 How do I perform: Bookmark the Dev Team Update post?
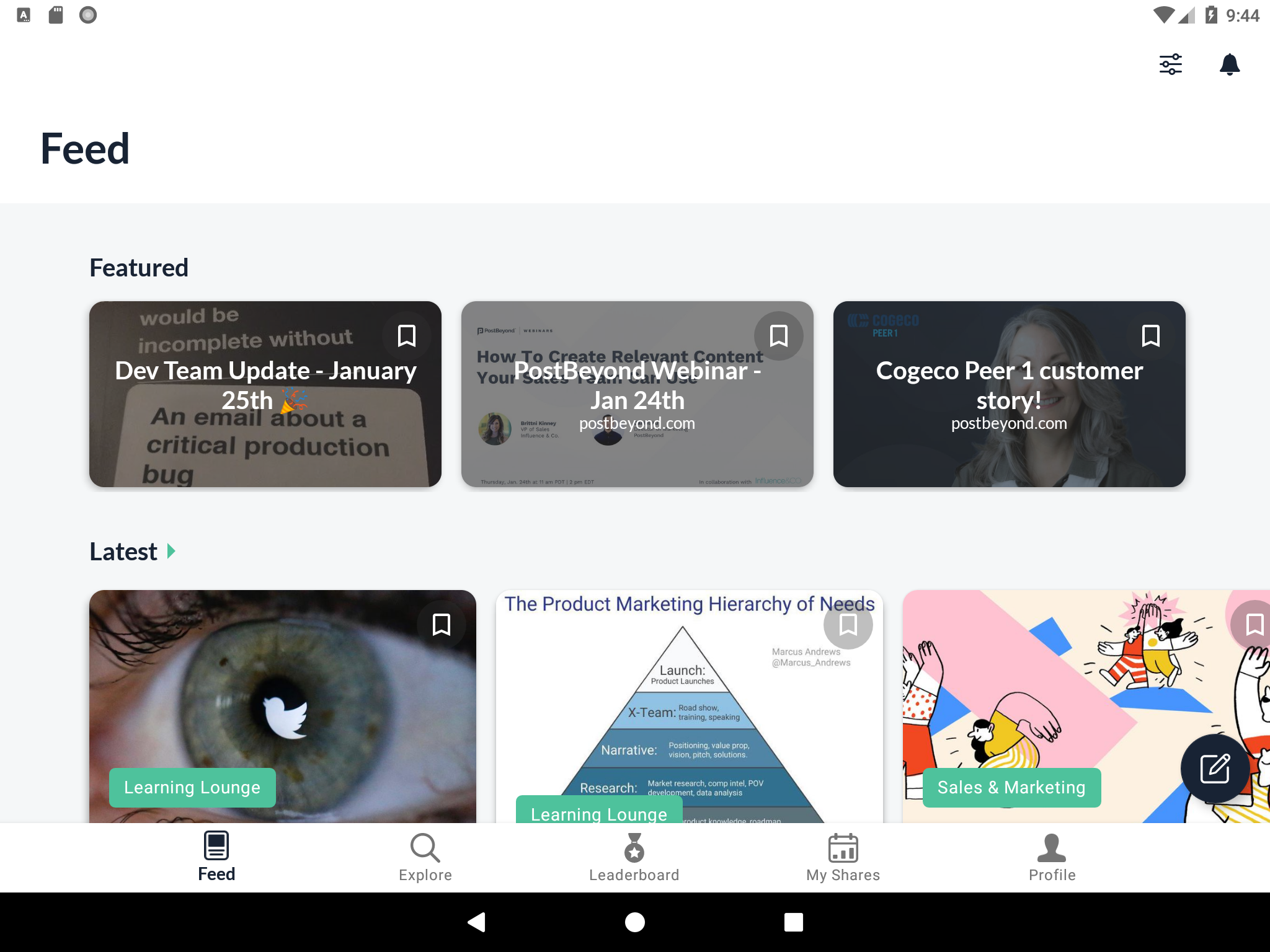coord(407,336)
